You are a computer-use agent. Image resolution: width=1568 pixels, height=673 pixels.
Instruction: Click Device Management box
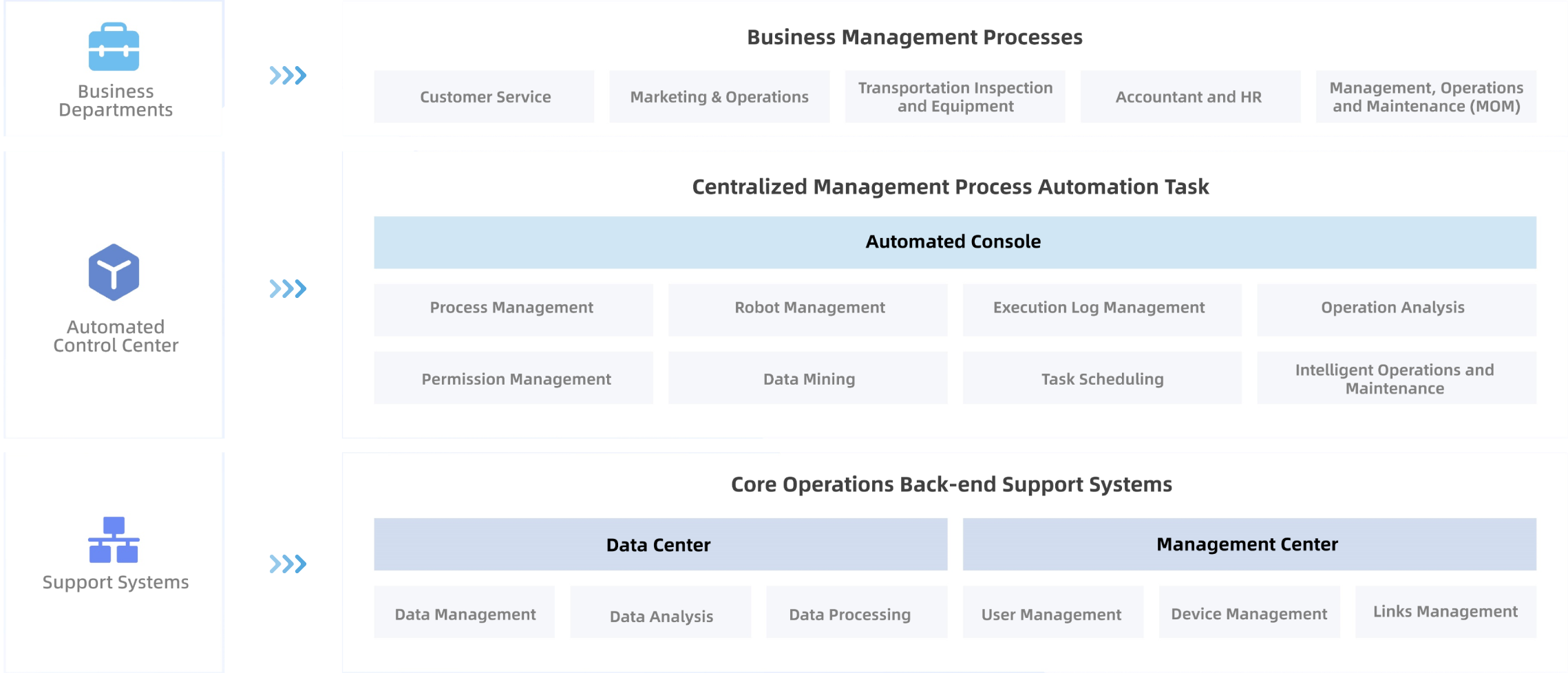point(1249,613)
